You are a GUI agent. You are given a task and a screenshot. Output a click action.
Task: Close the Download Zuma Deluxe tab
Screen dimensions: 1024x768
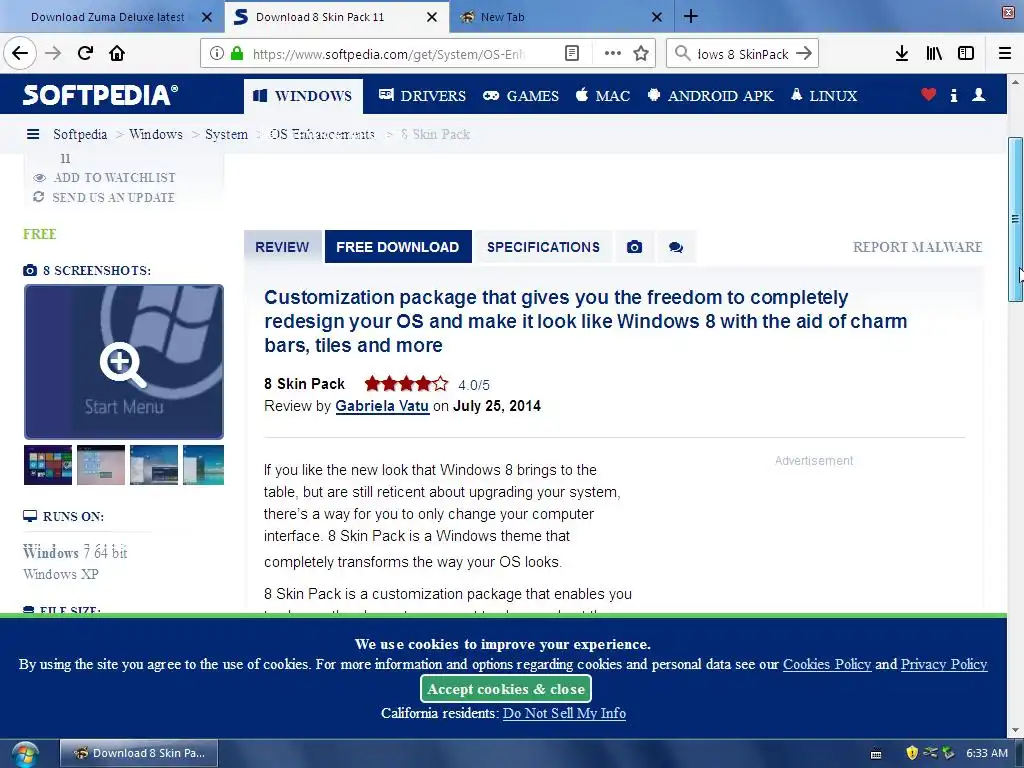tap(206, 17)
